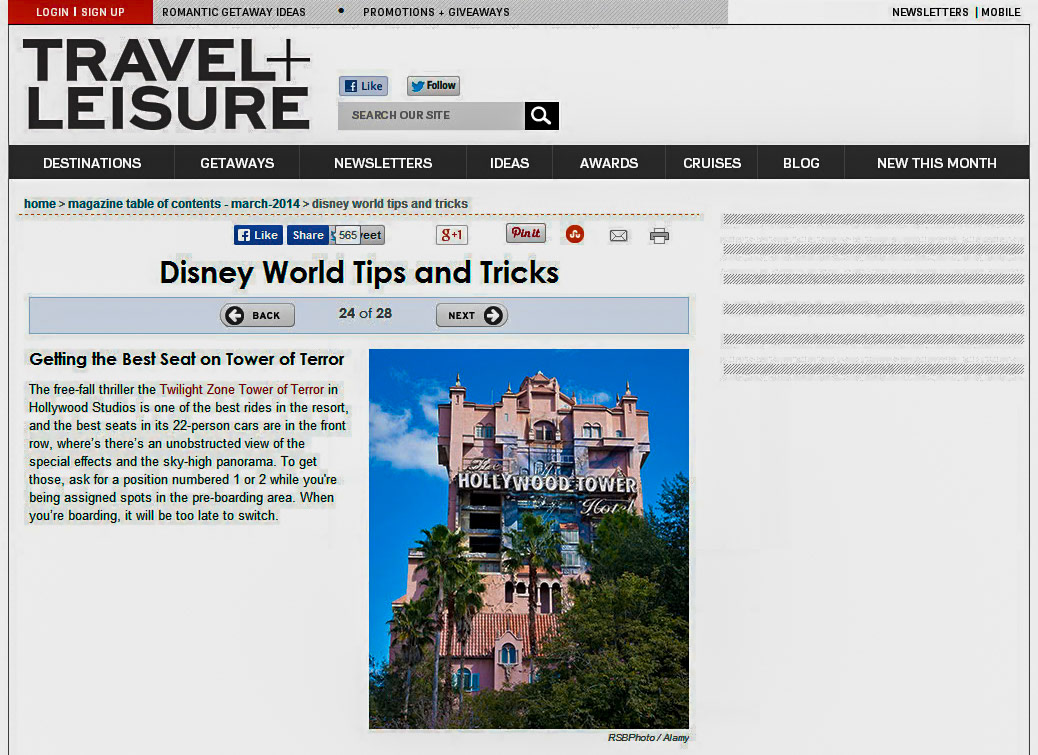Viewport: 1038px width, 755px height.
Task: Open Promotions + Giveaways link
Action: coord(436,12)
